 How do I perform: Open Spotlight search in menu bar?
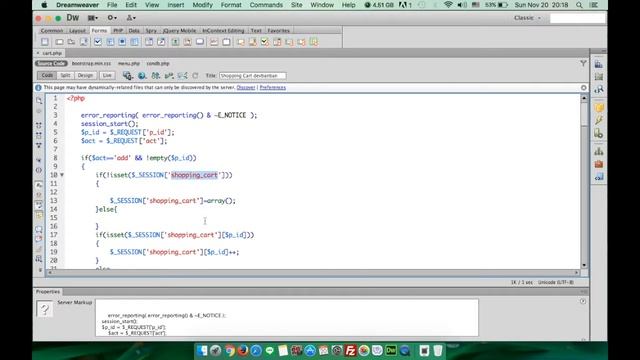tap(579, 5)
